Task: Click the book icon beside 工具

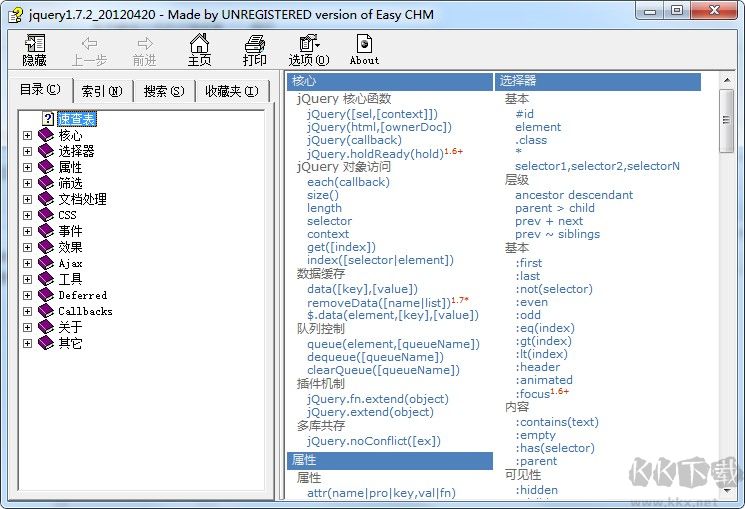Action: click(46, 279)
